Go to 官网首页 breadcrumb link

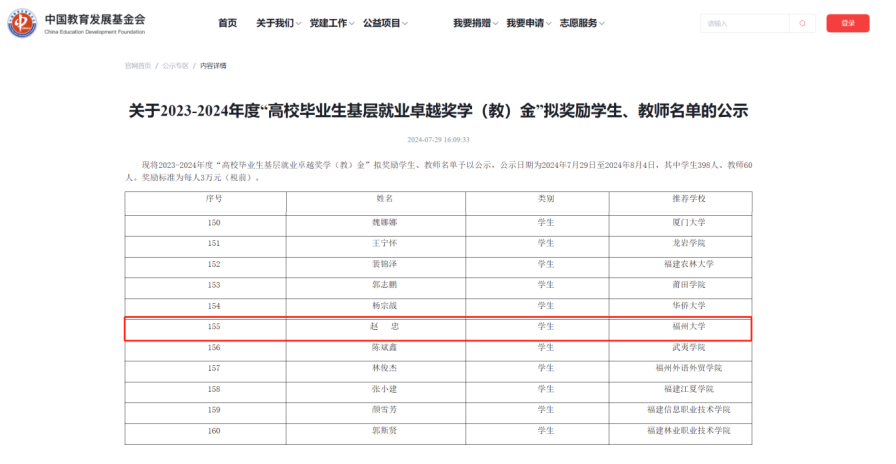pyautogui.click(x=137, y=66)
